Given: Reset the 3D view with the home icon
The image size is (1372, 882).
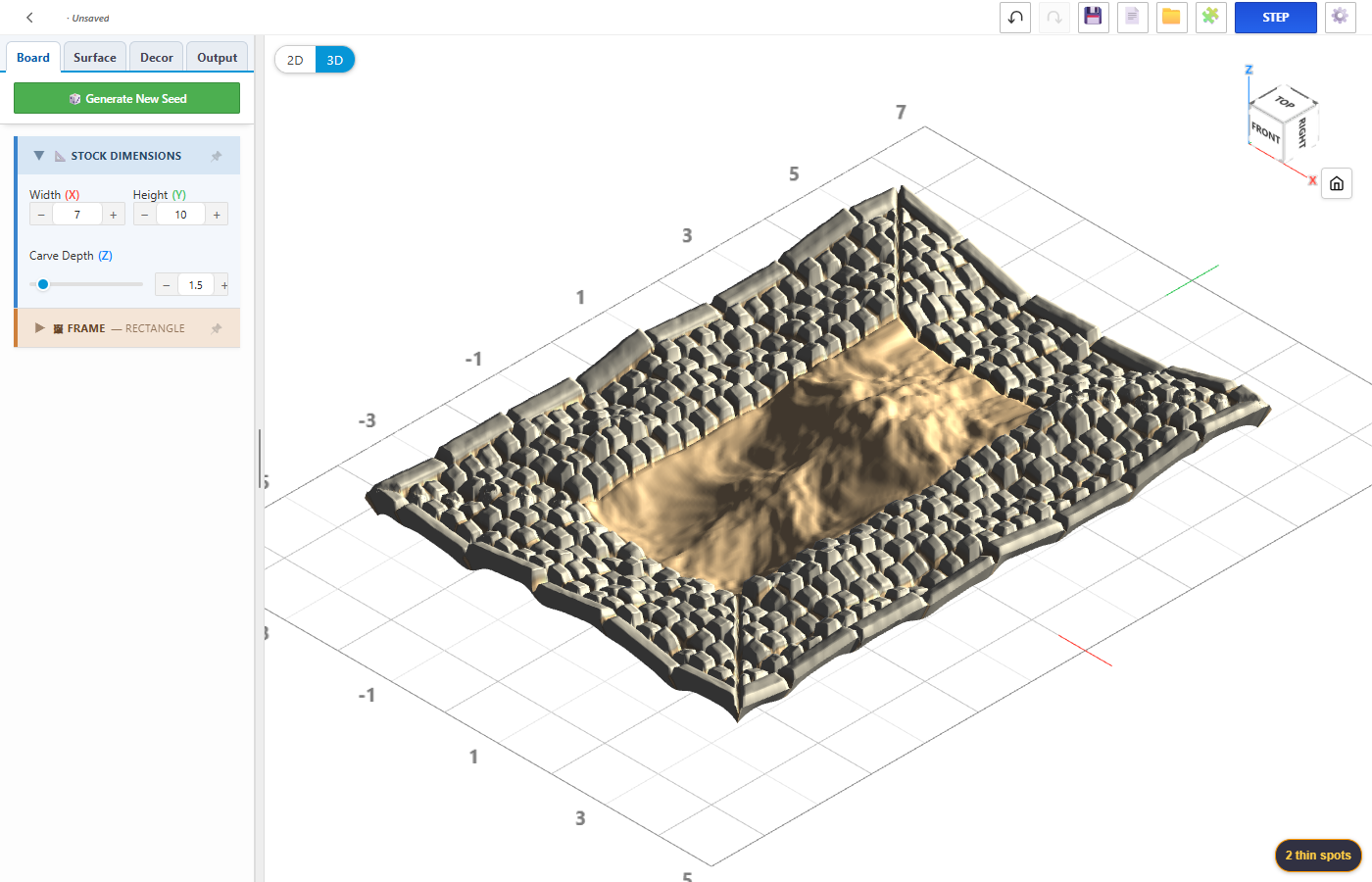Looking at the screenshot, I should [1337, 183].
